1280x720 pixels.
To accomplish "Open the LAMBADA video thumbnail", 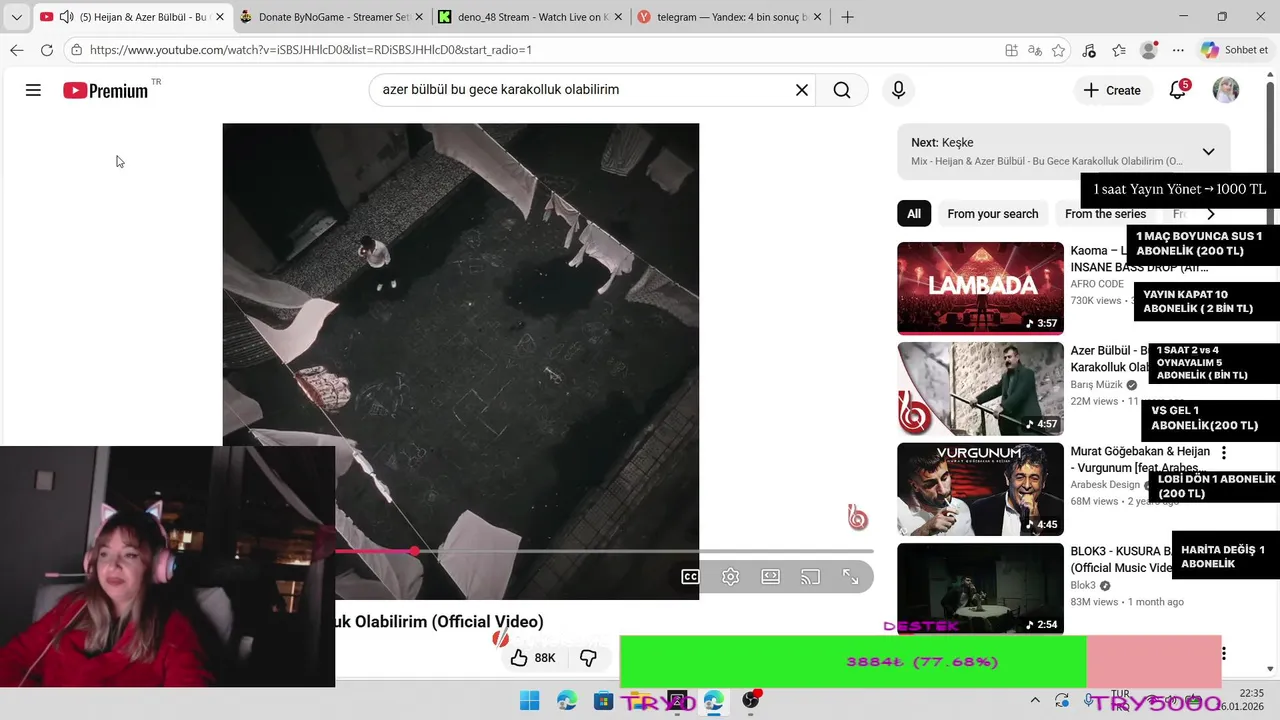I will point(980,288).
